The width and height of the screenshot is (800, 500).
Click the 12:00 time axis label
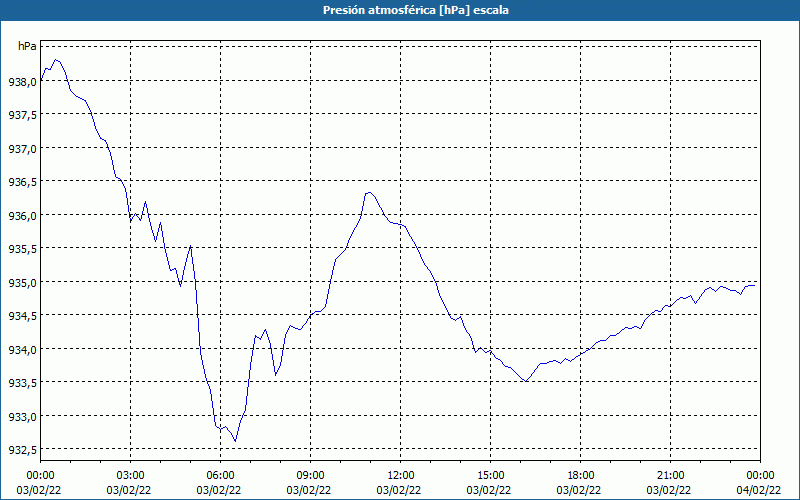pyautogui.click(x=401, y=476)
